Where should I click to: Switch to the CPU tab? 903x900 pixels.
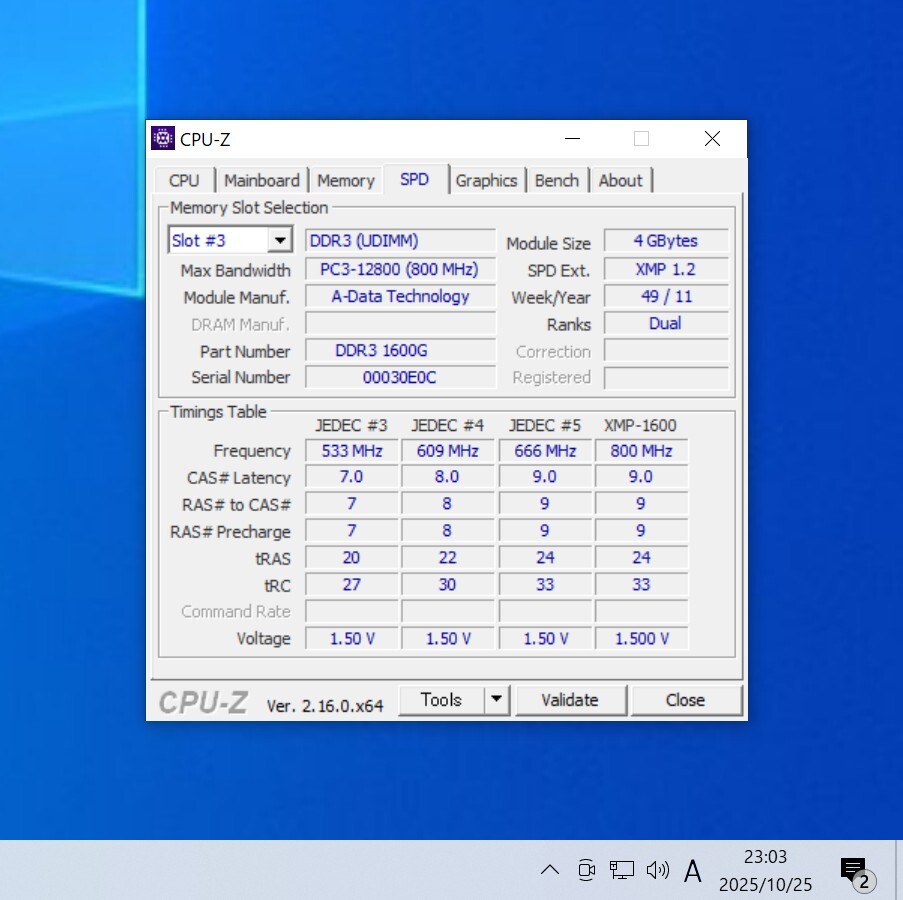[x=184, y=181]
